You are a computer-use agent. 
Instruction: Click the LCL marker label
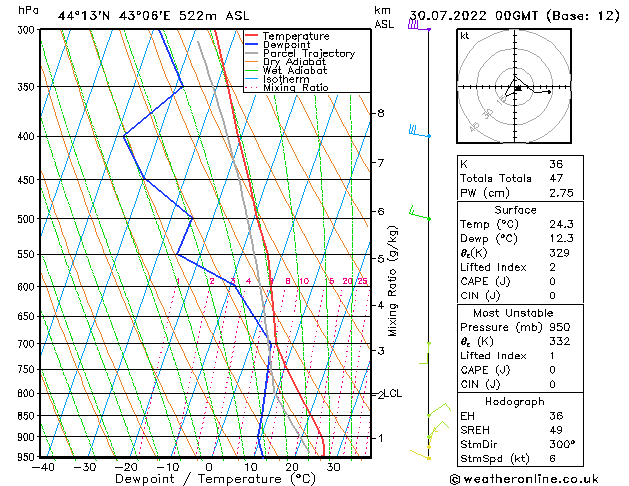click(392, 393)
